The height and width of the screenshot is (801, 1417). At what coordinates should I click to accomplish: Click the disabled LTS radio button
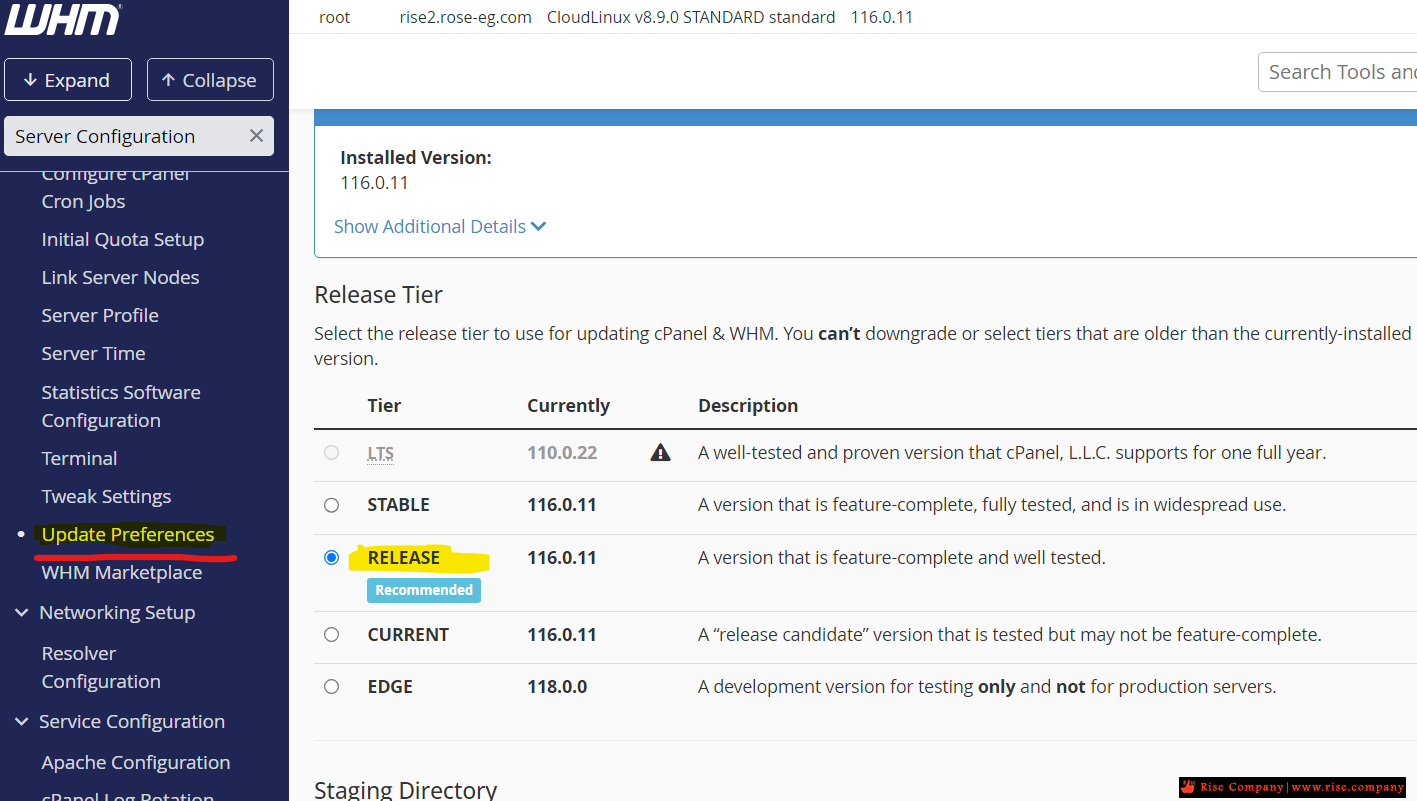(x=332, y=453)
